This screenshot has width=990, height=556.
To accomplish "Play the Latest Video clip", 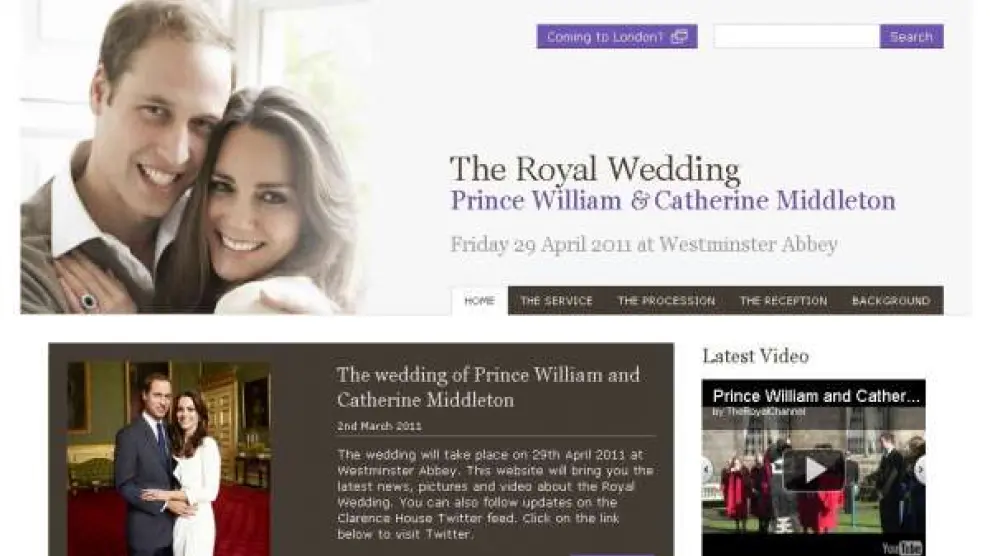I will coord(813,470).
